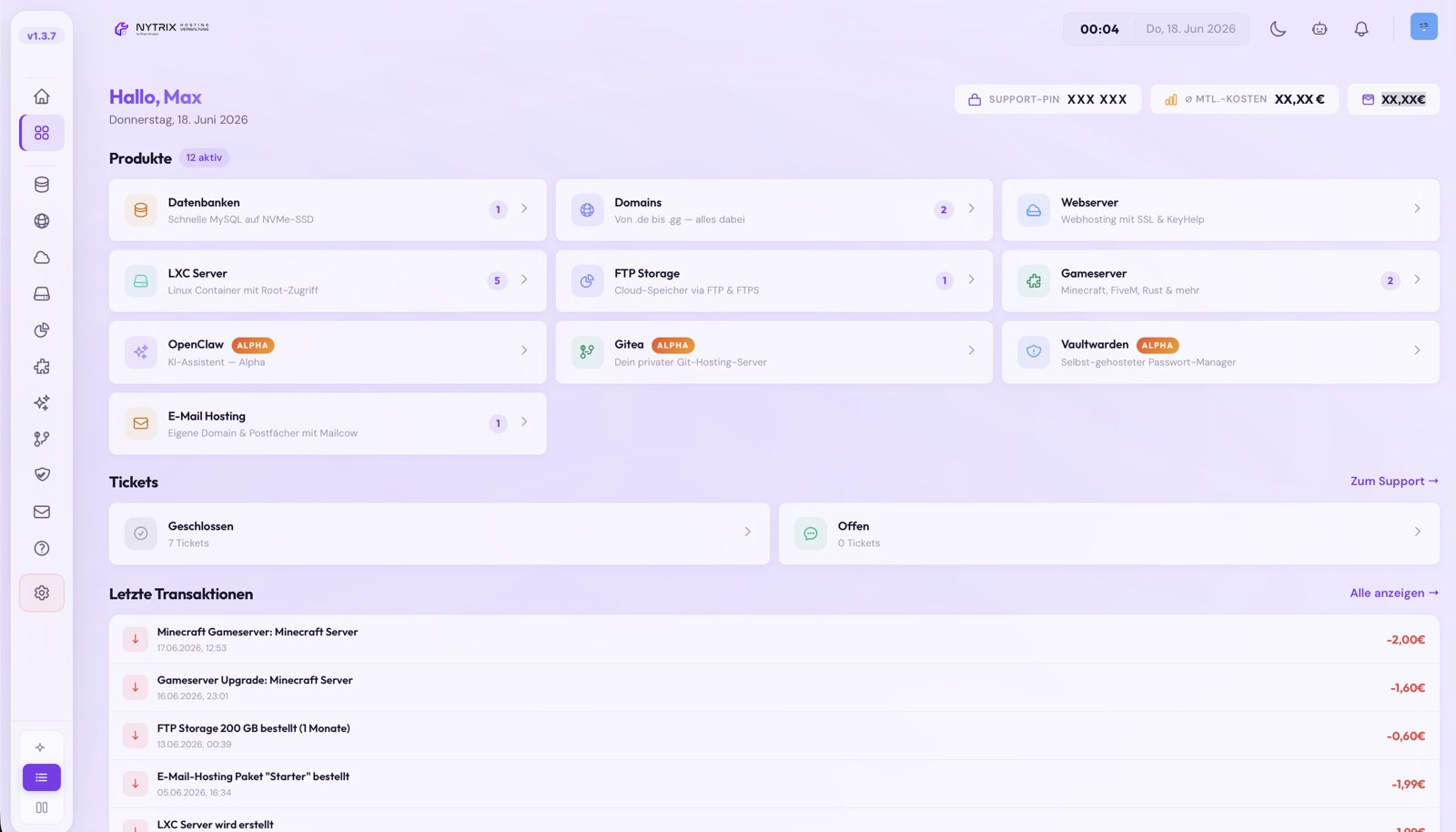Go to Zum Support link
Screen dimensions: 1456x832
click(x=1394, y=482)
